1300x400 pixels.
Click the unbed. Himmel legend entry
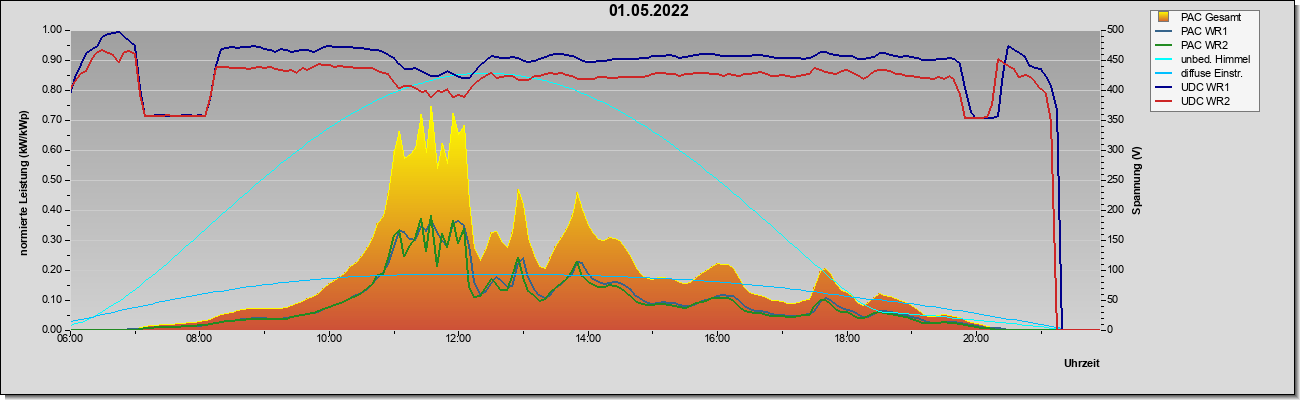click(1203, 59)
